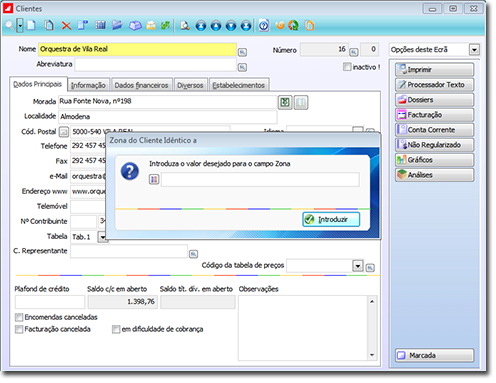Click the Observações text area
This screenshot has height=383, width=496.
[303, 328]
